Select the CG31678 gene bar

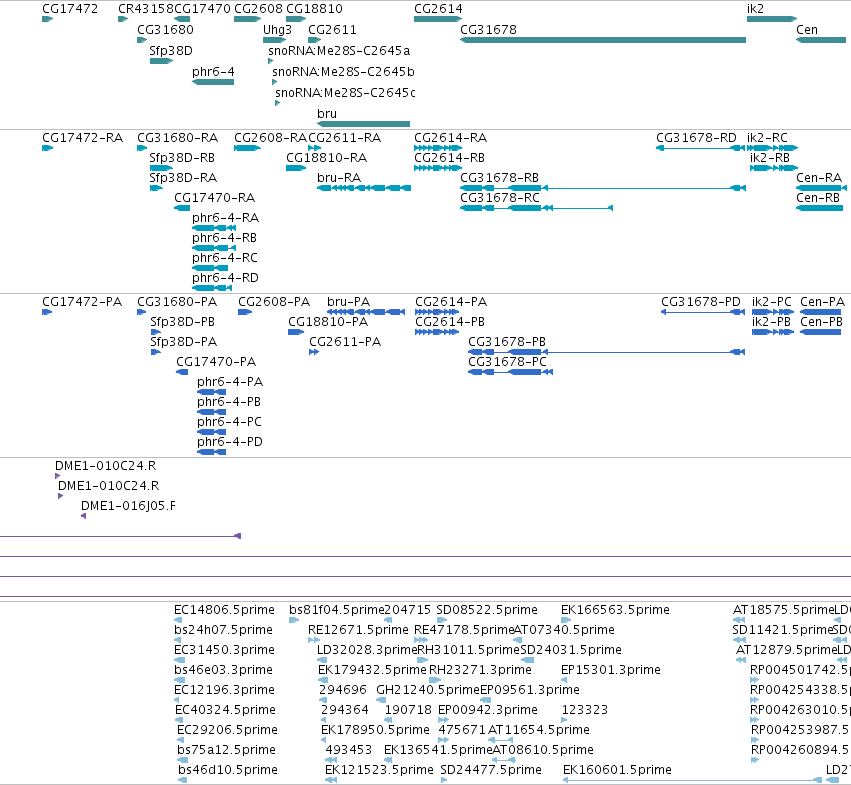click(x=603, y=40)
